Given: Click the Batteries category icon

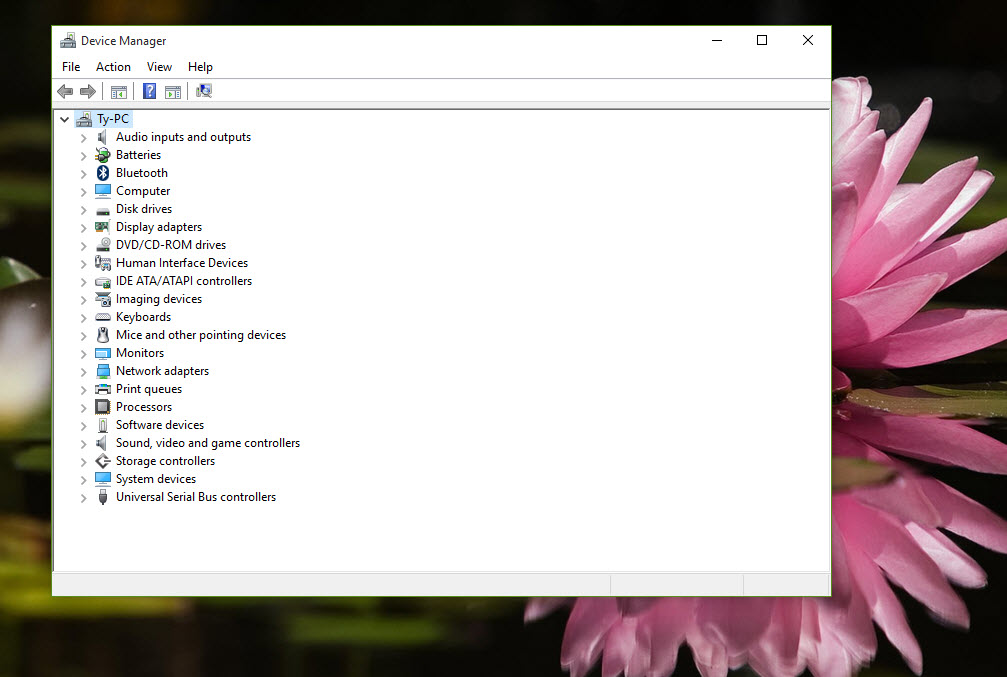Looking at the screenshot, I should pos(102,155).
